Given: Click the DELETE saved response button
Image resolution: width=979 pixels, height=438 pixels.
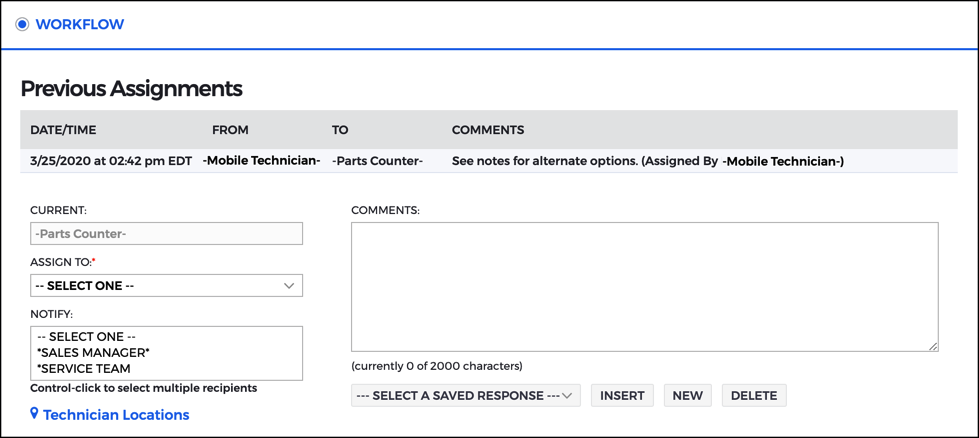Looking at the screenshot, I should 754,396.
